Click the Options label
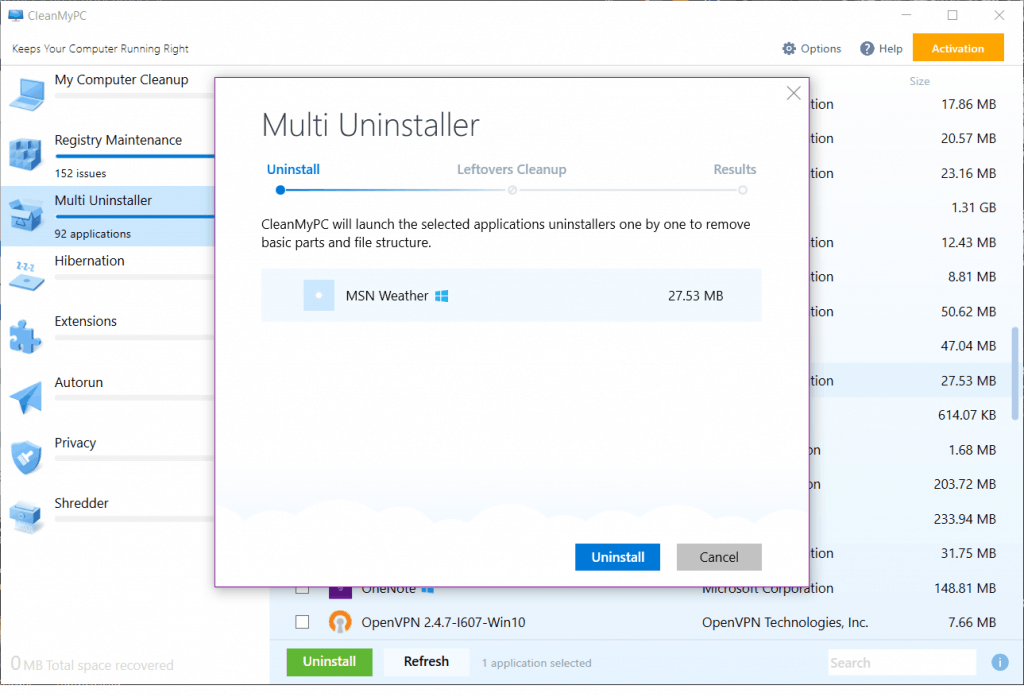The width and height of the screenshot is (1024, 697). (821, 48)
